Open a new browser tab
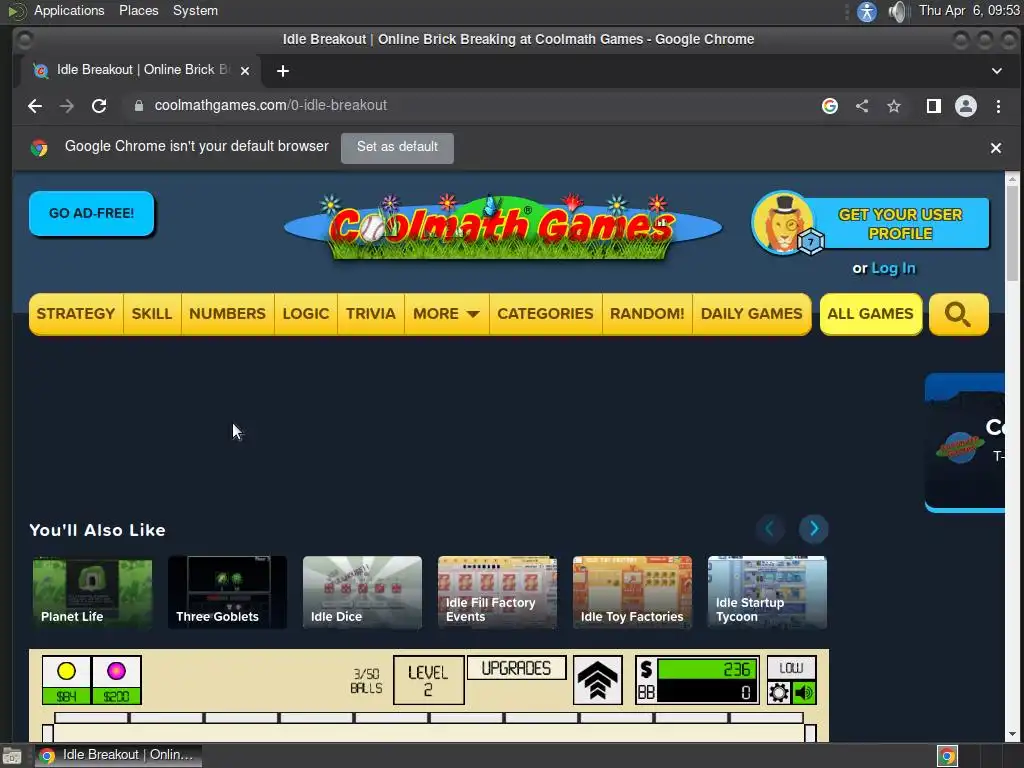The height and width of the screenshot is (768, 1024). tap(283, 71)
